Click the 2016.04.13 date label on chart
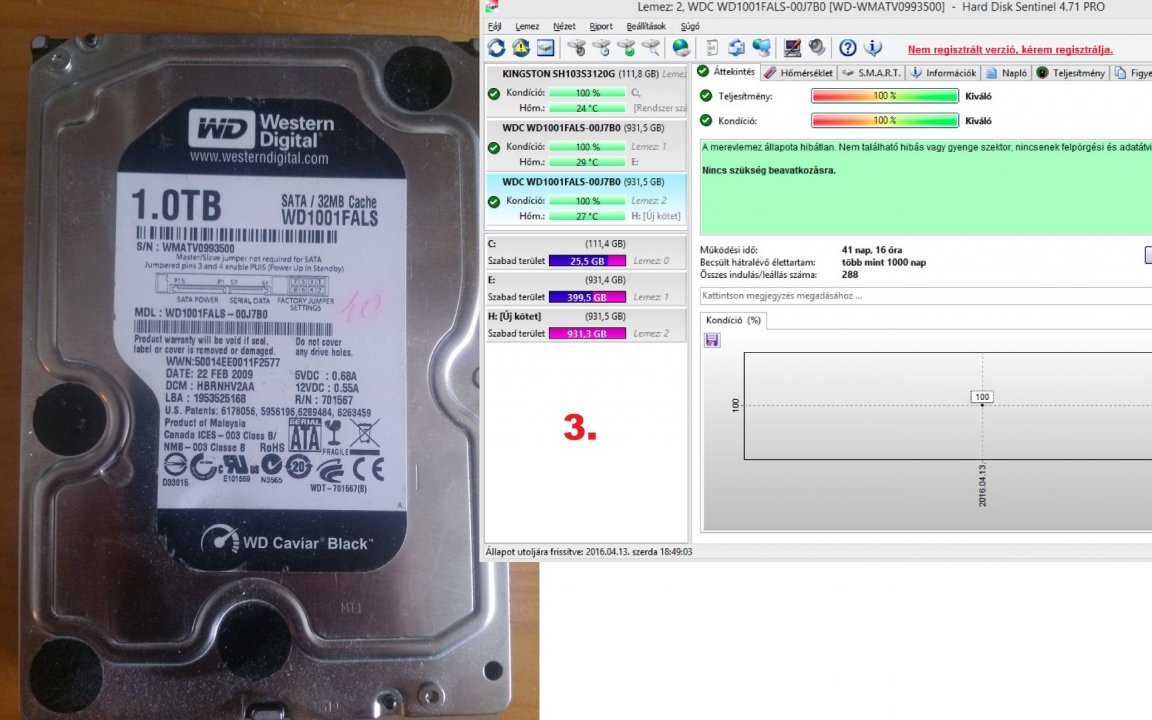The image size is (1152, 720). coord(982,486)
